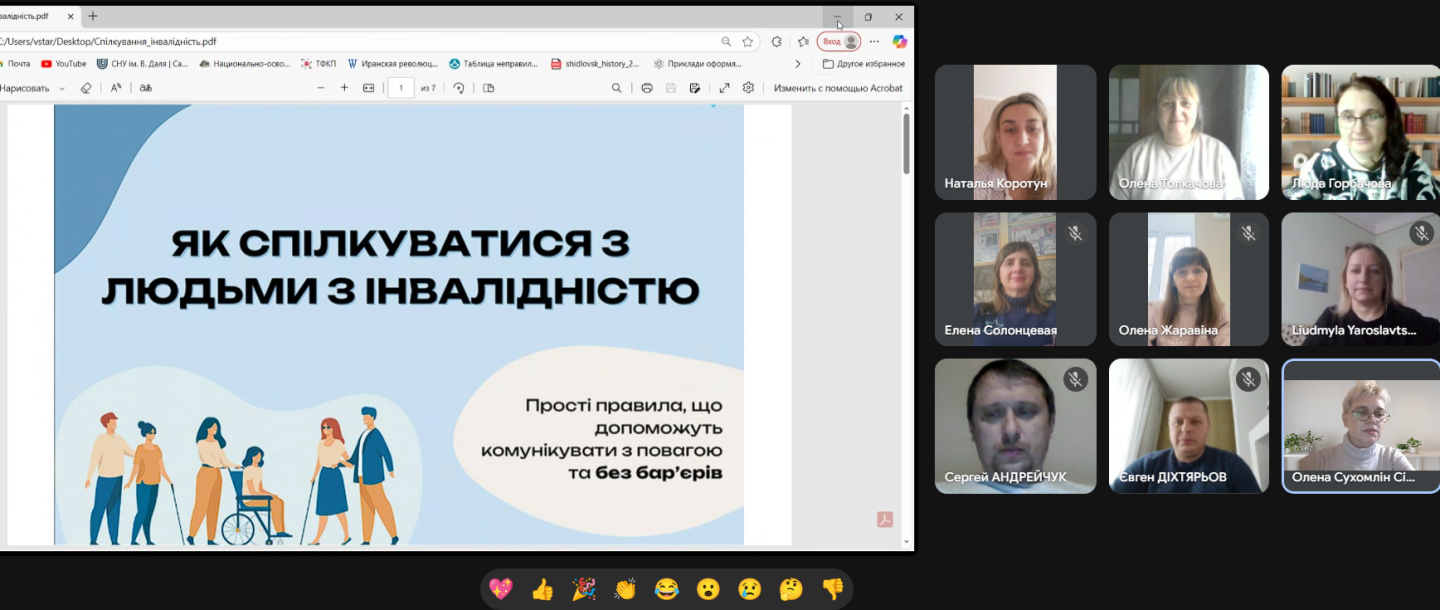Send the laughing face reaction
This screenshot has height=610, width=1440.
click(667, 589)
